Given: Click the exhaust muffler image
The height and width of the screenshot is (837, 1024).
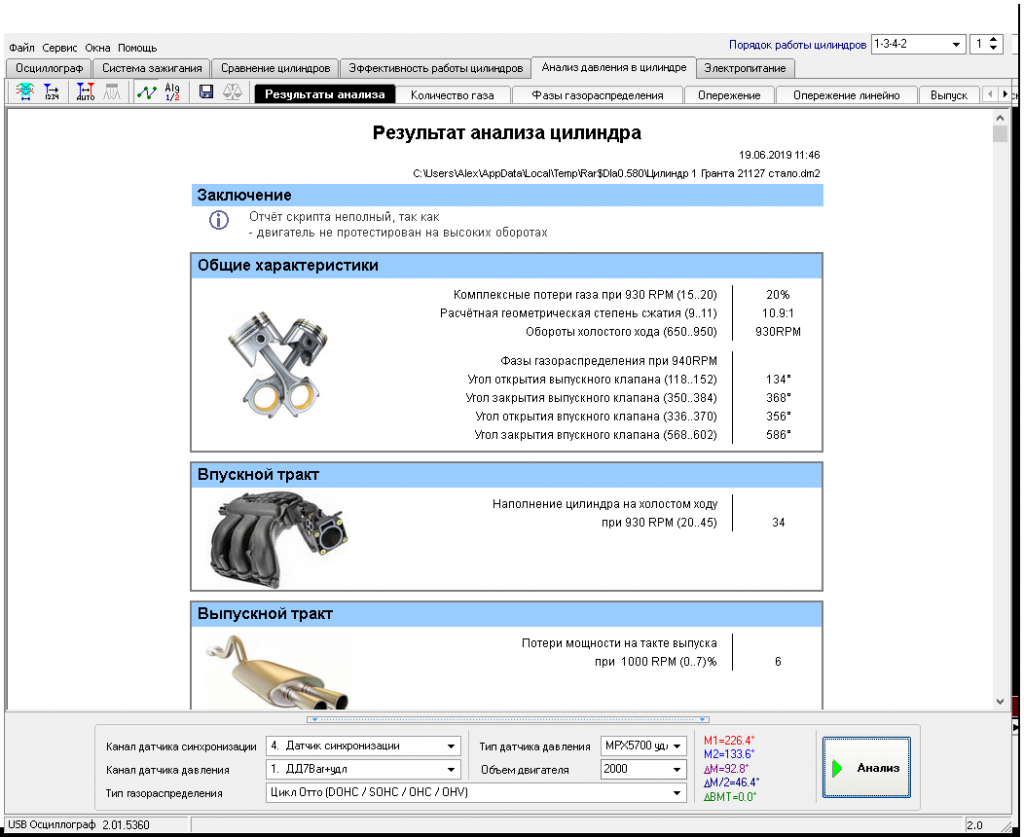Looking at the screenshot, I should (x=278, y=671).
